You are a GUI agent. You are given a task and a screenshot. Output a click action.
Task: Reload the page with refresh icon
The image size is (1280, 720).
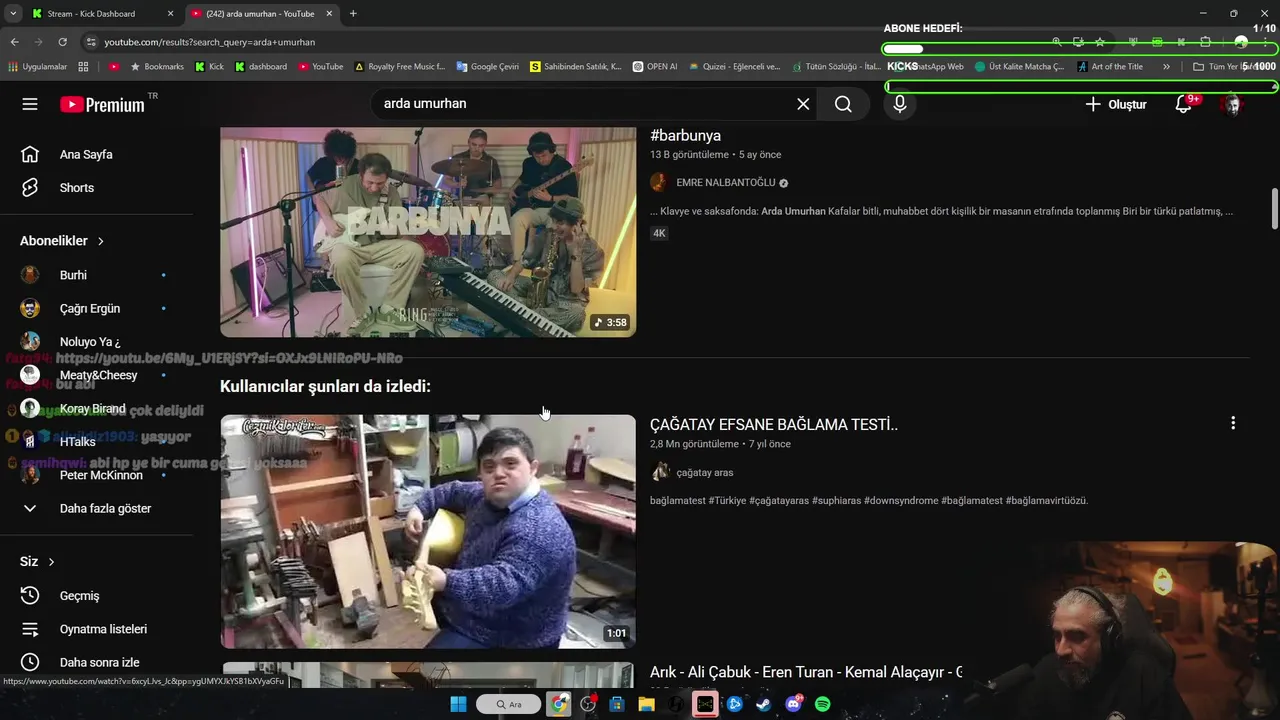(62, 42)
